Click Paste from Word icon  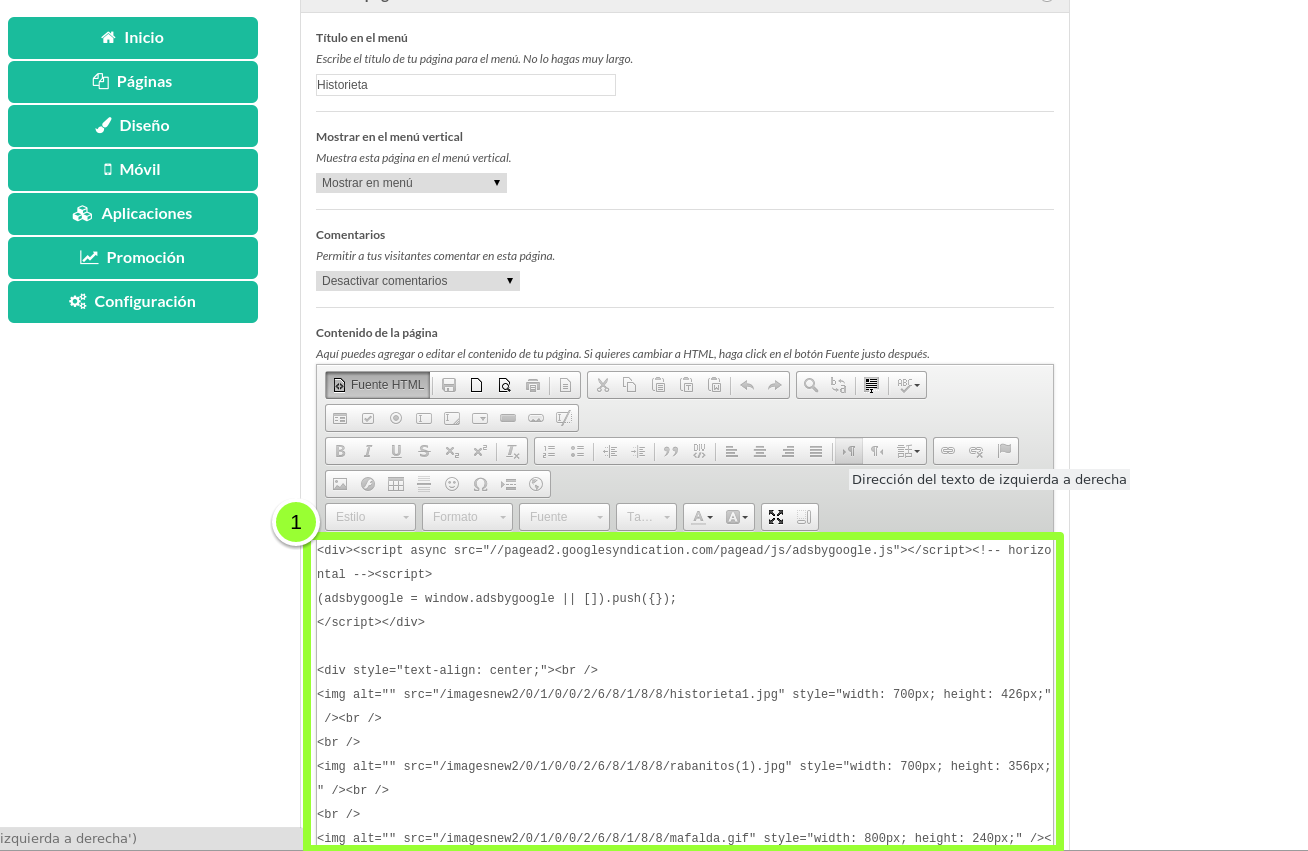coord(714,385)
